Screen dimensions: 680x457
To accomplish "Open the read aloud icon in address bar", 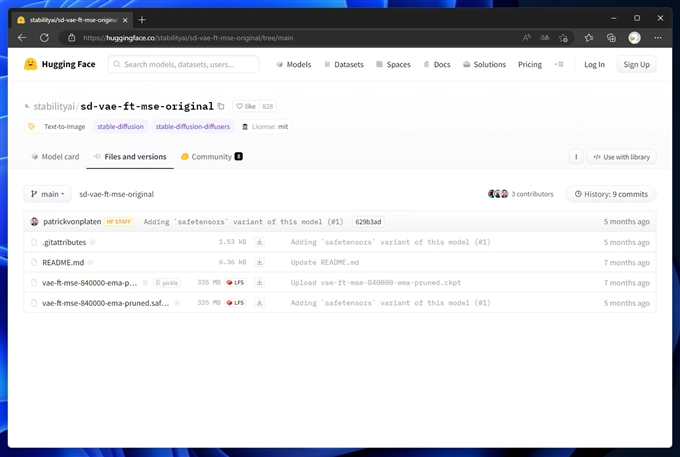I will [526, 38].
